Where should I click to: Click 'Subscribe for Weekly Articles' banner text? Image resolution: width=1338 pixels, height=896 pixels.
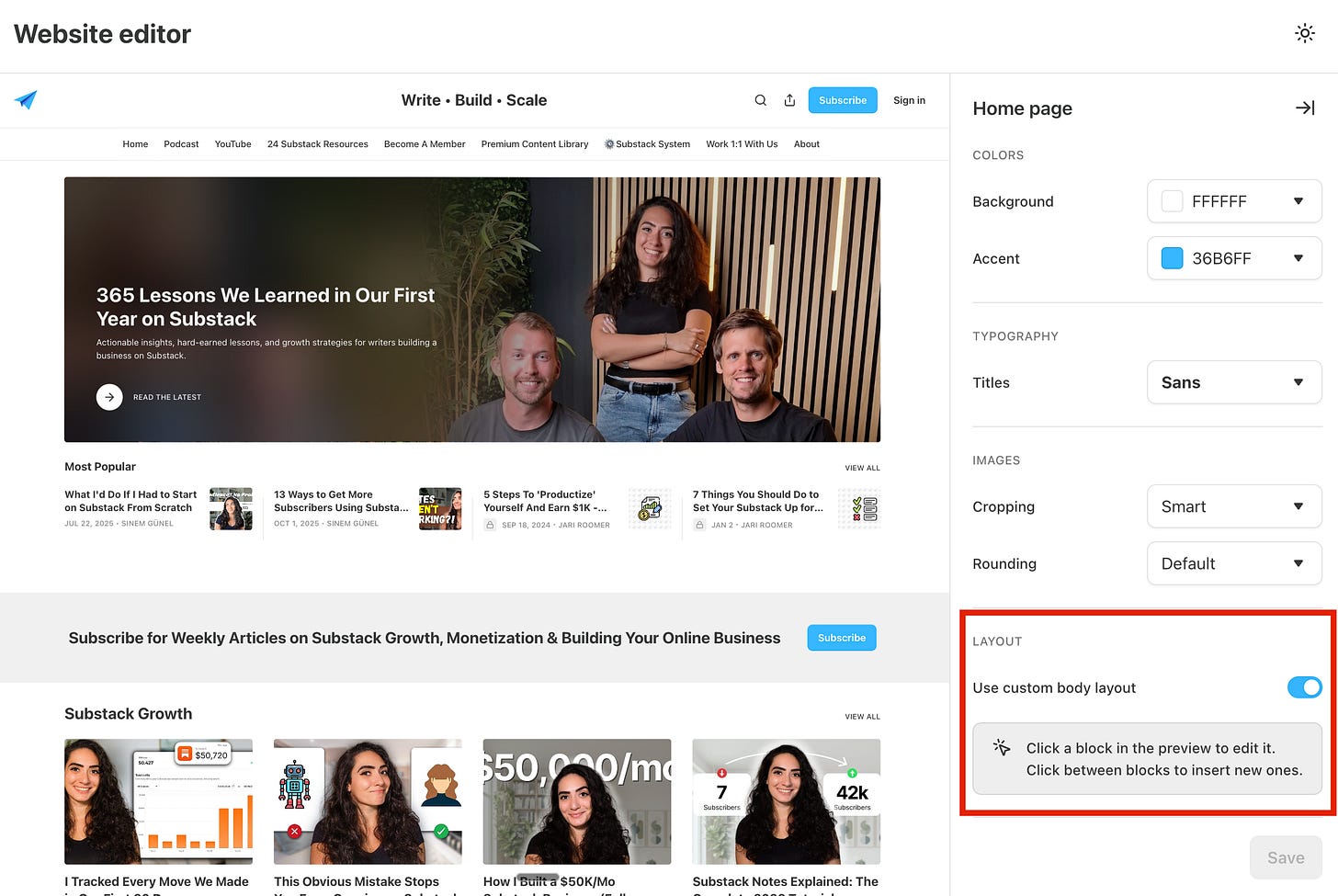[x=425, y=638]
